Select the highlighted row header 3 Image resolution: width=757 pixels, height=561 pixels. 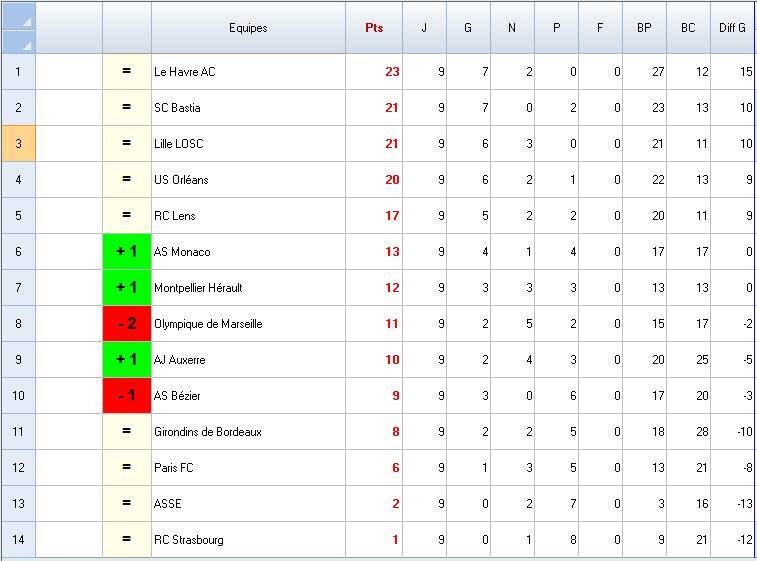18,144
